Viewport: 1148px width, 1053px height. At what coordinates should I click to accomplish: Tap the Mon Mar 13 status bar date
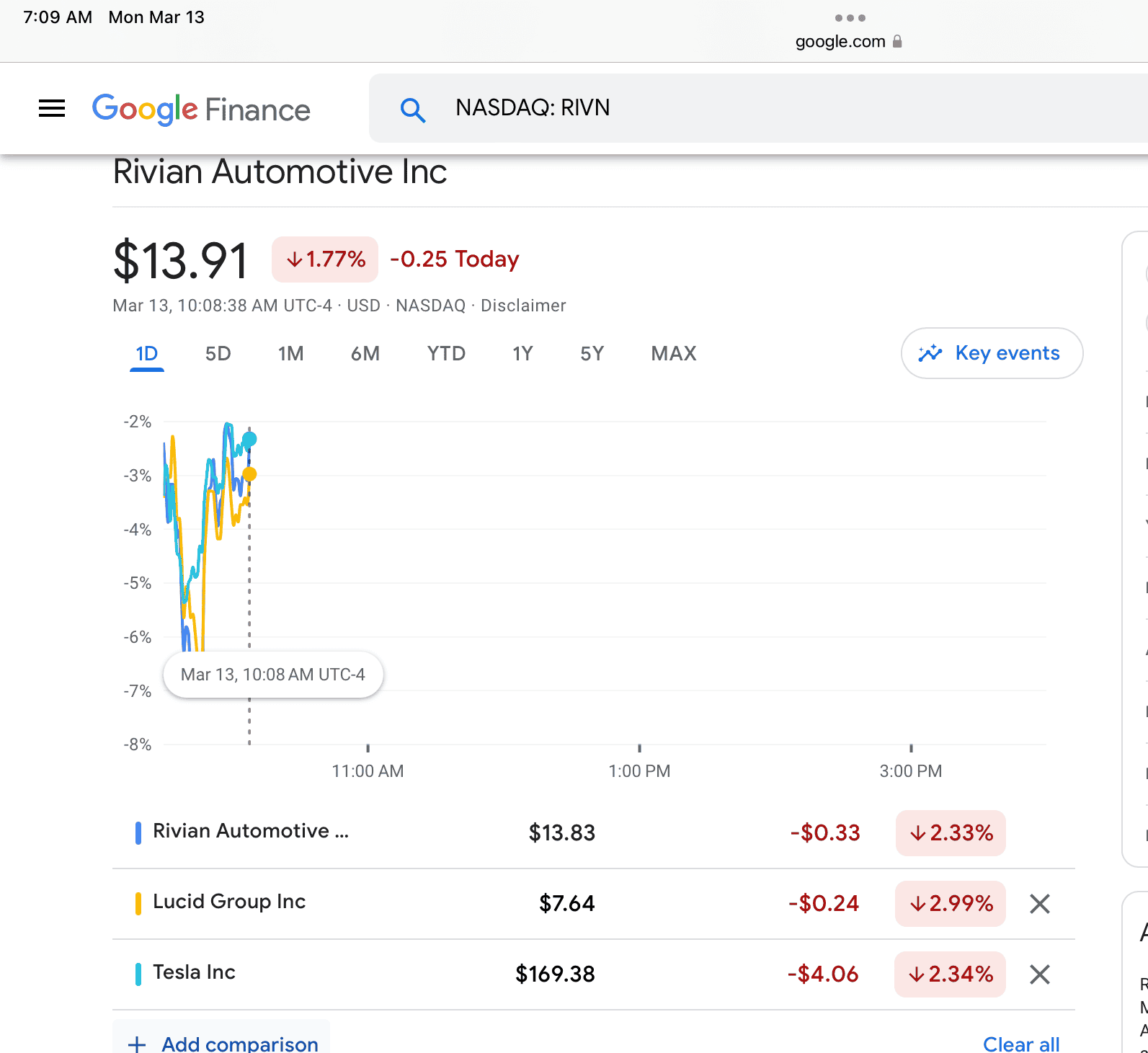(156, 17)
